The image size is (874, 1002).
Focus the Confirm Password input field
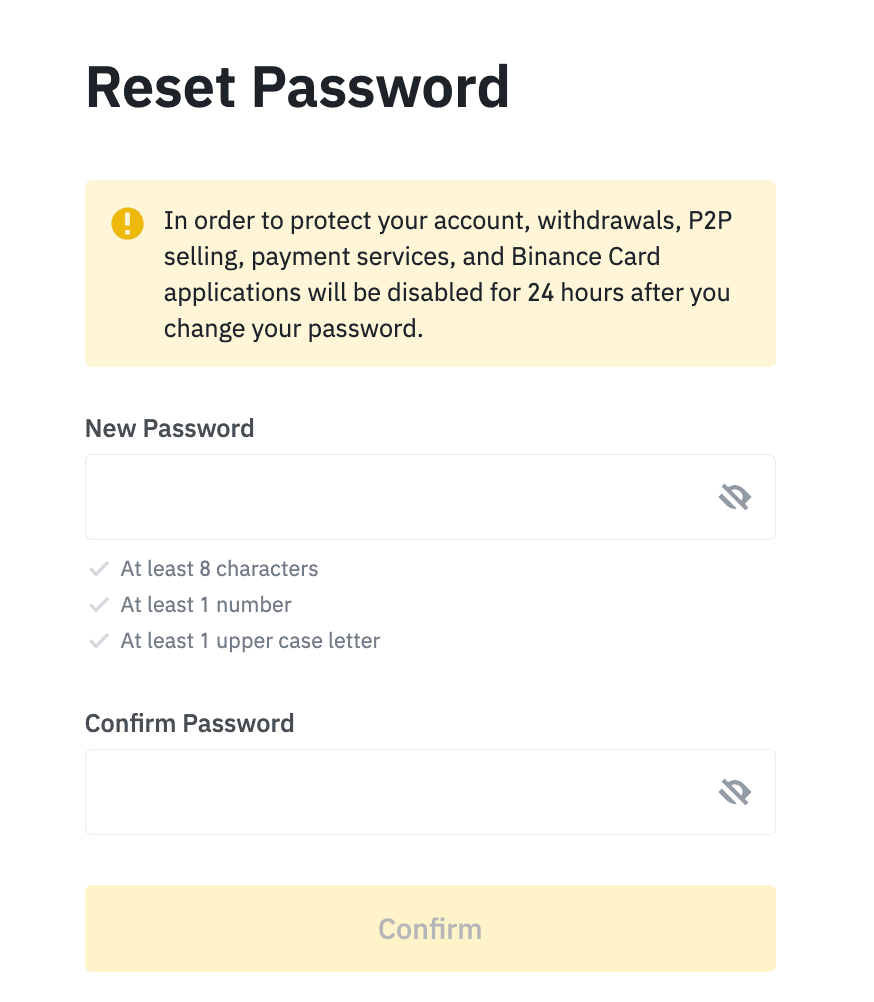coord(400,792)
